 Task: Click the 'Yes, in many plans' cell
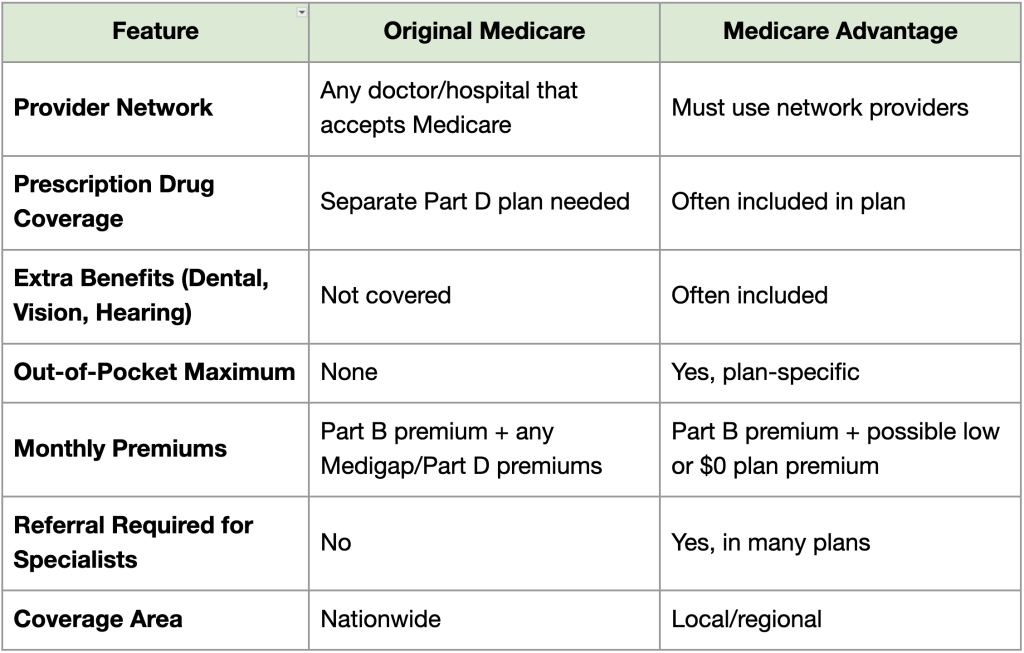(770, 543)
